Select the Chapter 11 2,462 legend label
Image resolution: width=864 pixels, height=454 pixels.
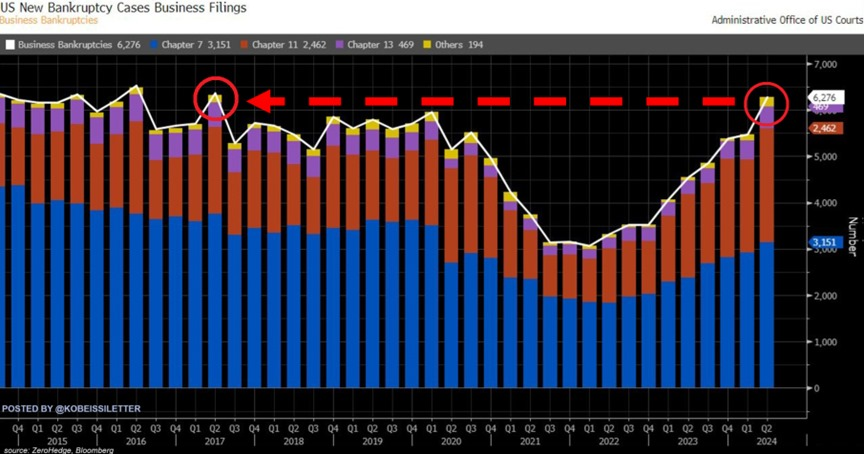click(x=289, y=45)
